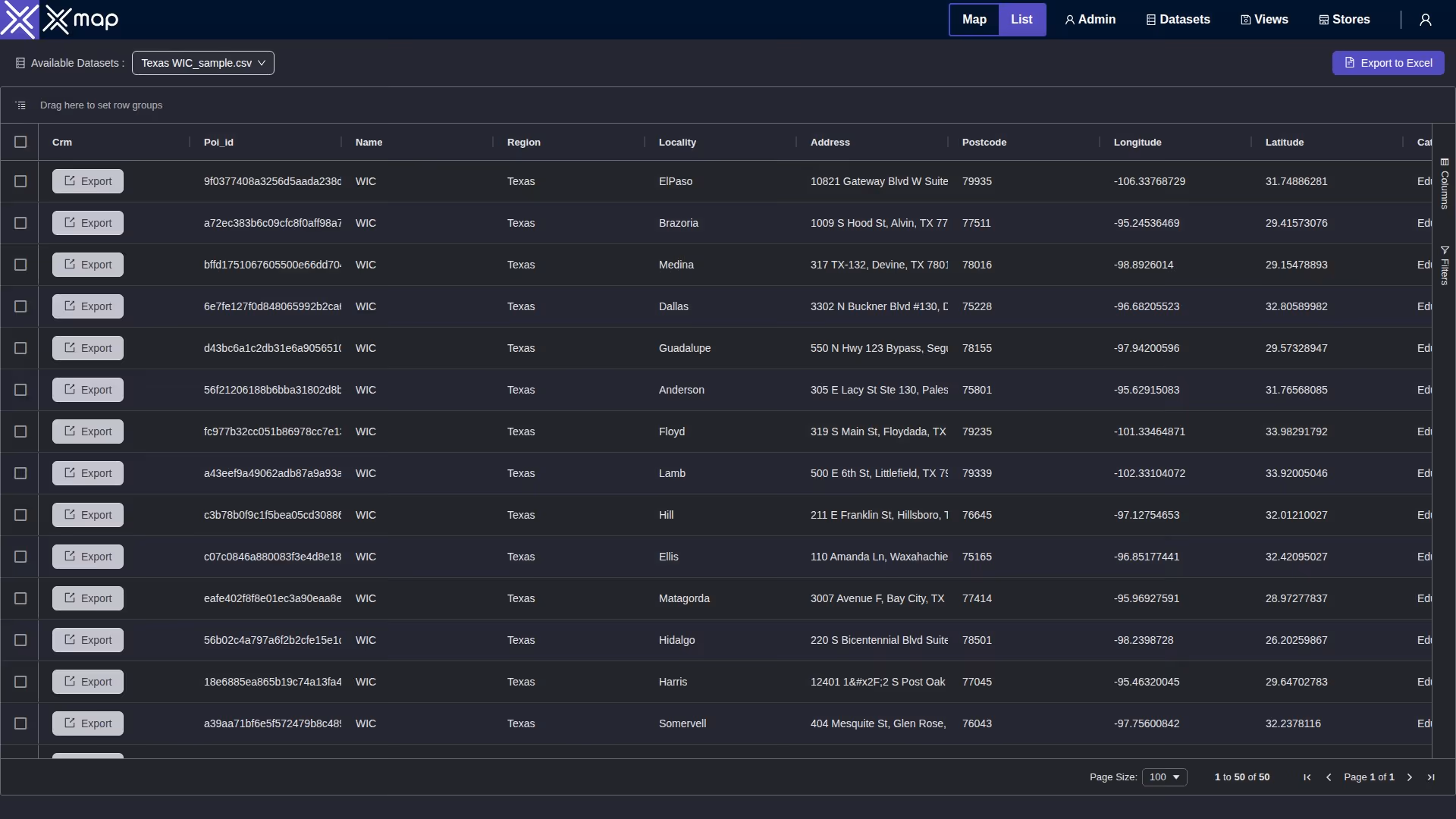Select the Lamb row checkbox
The width and height of the screenshot is (1456, 819).
coord(20,473)
